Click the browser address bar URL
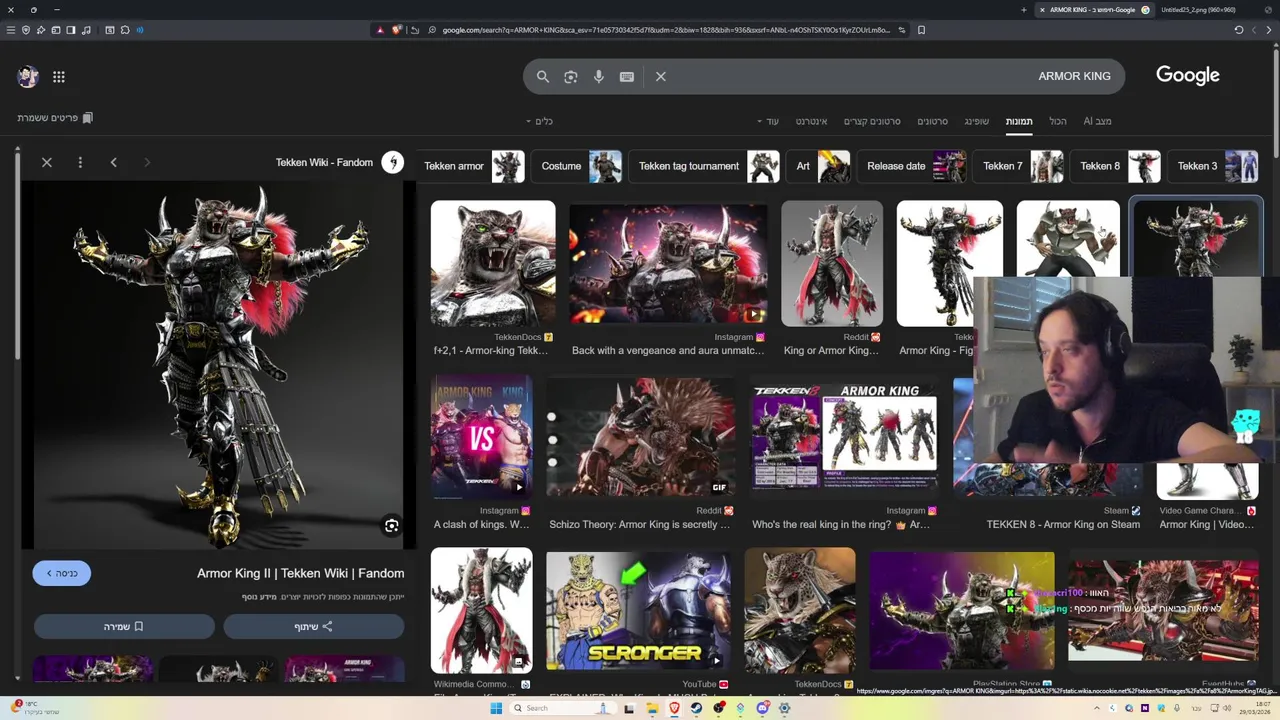Image resolution: width=1280 pixels, height=720 pixels. coord(665,30)
